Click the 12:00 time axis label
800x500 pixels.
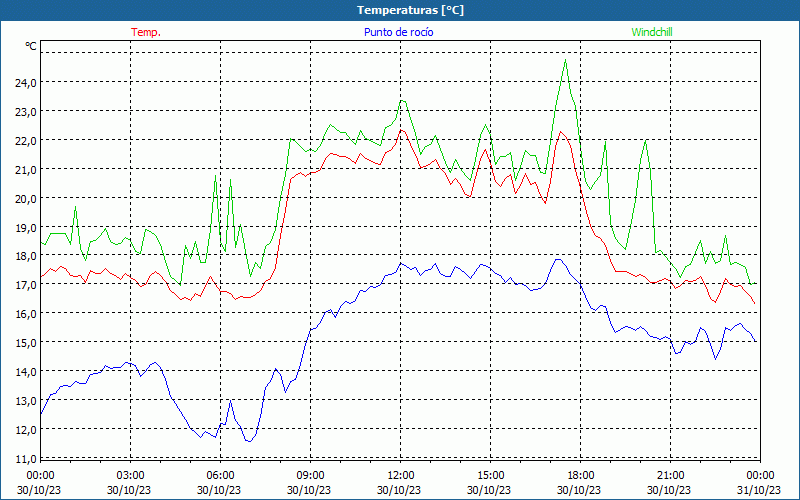pyautogui.click(x=401, y=476)
